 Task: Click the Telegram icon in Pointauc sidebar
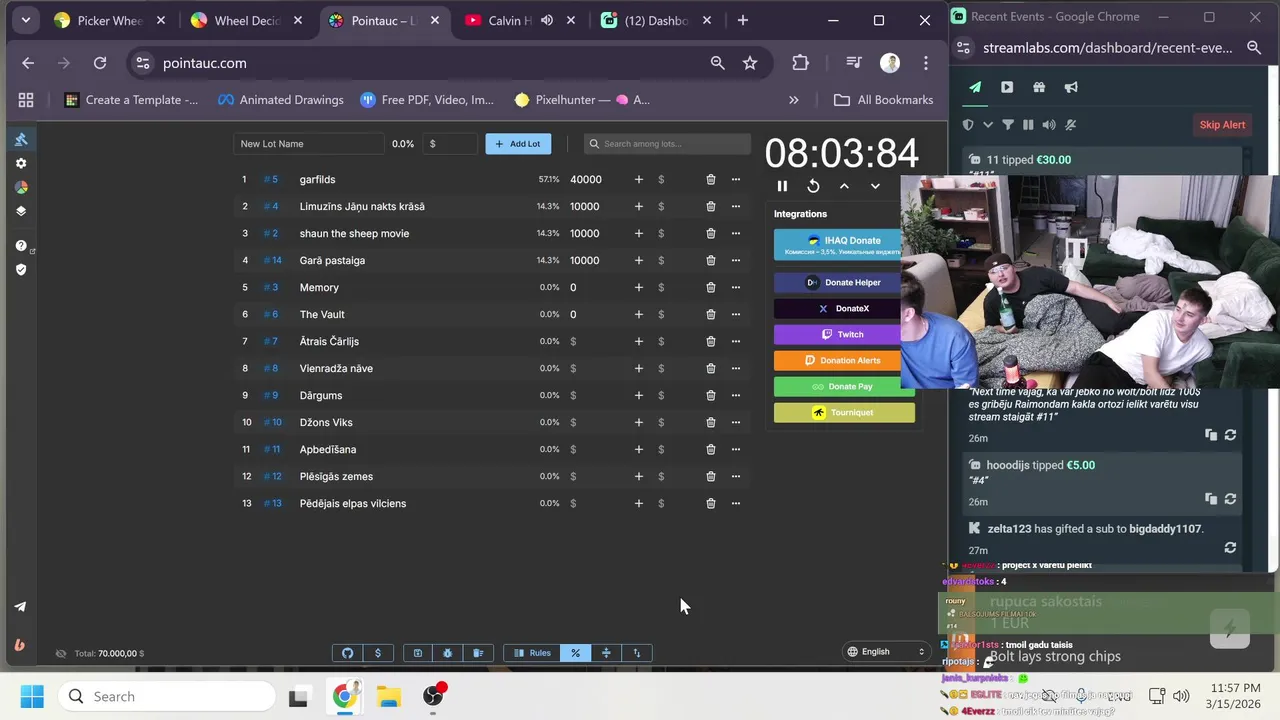coord(20,607)
